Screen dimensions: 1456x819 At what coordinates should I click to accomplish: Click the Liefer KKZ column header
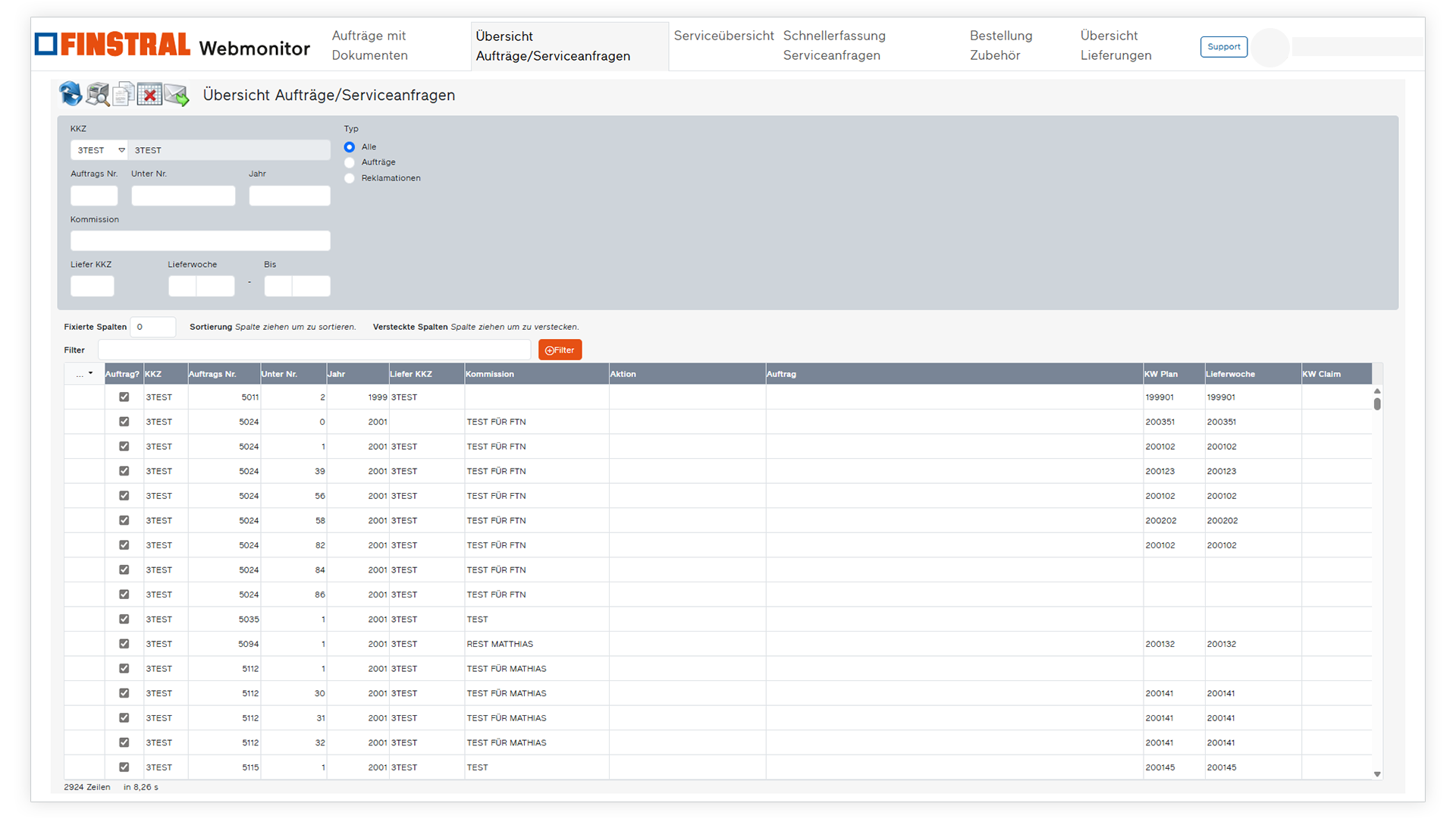click(x=426, y=374)
